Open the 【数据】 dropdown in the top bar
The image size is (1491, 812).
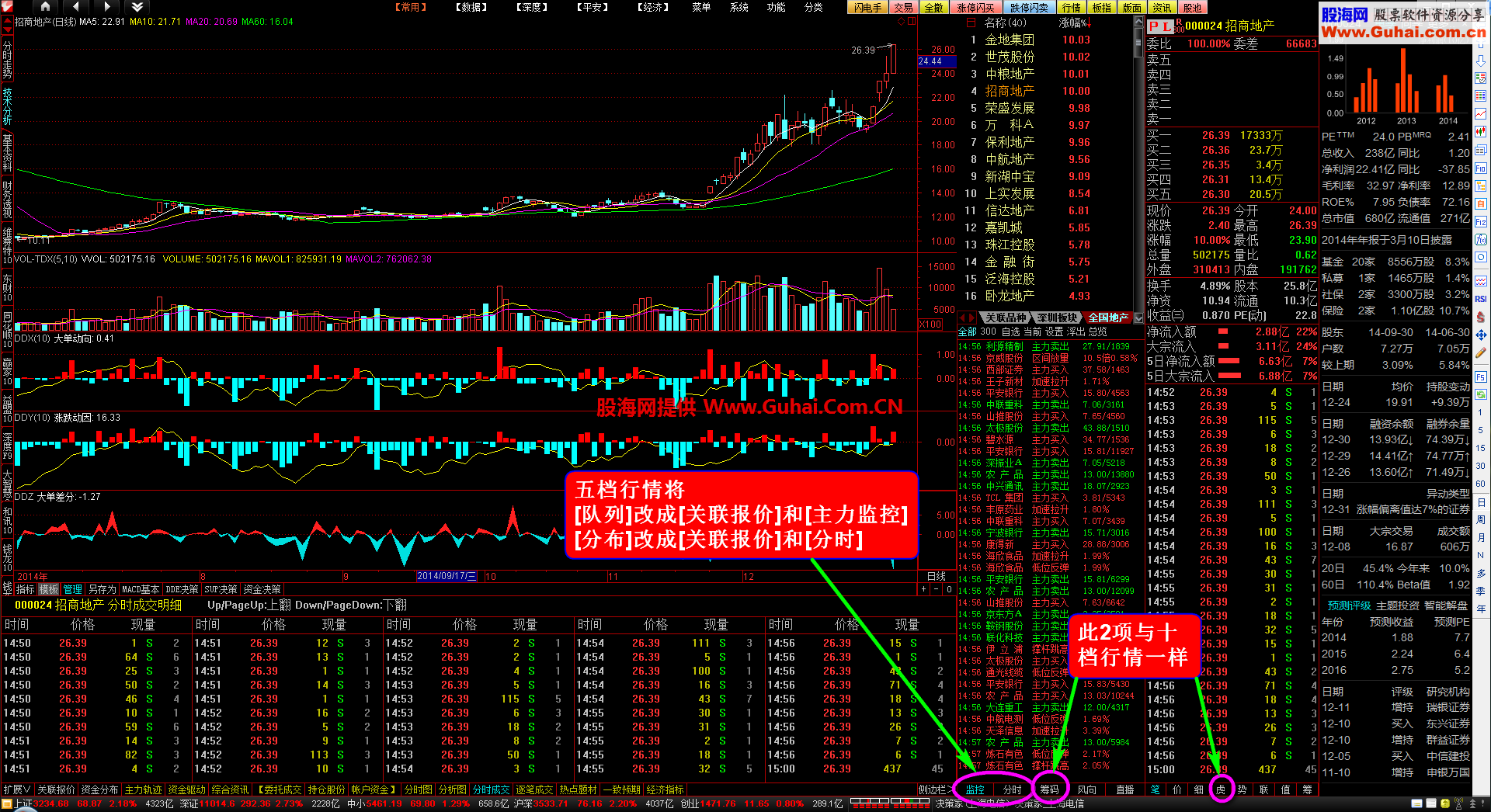coord(471,7)
